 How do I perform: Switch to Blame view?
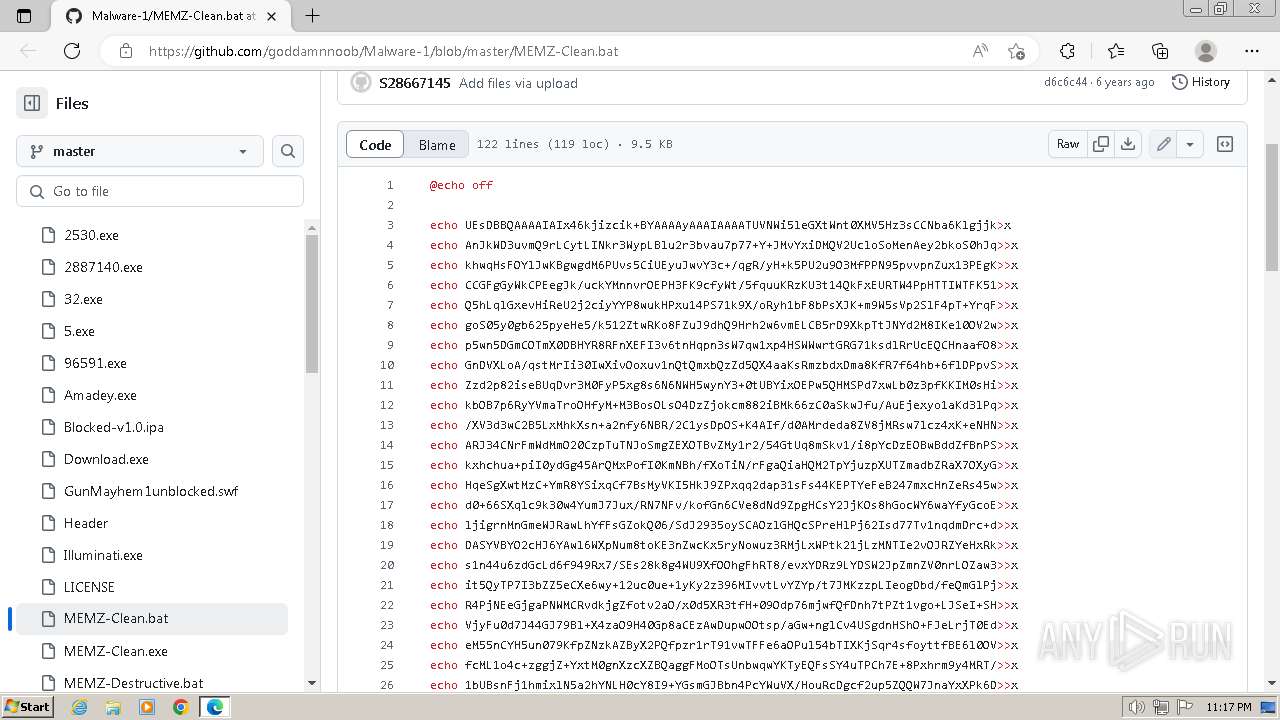coord(437,144)
